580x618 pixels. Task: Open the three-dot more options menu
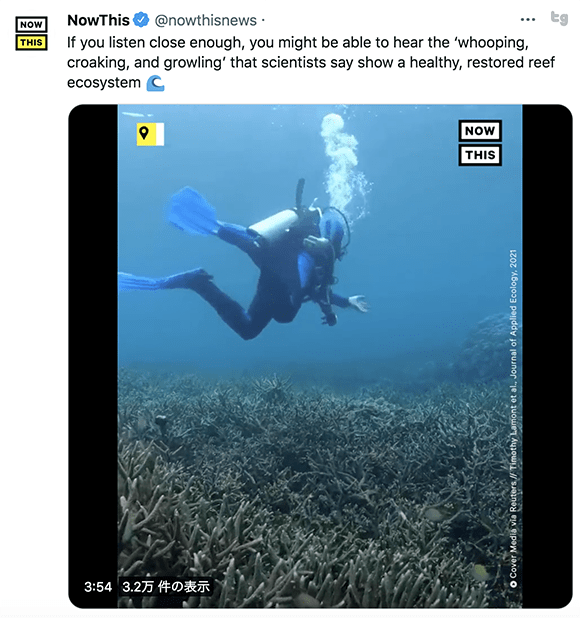pyautogui.click(x=528, y=19)
